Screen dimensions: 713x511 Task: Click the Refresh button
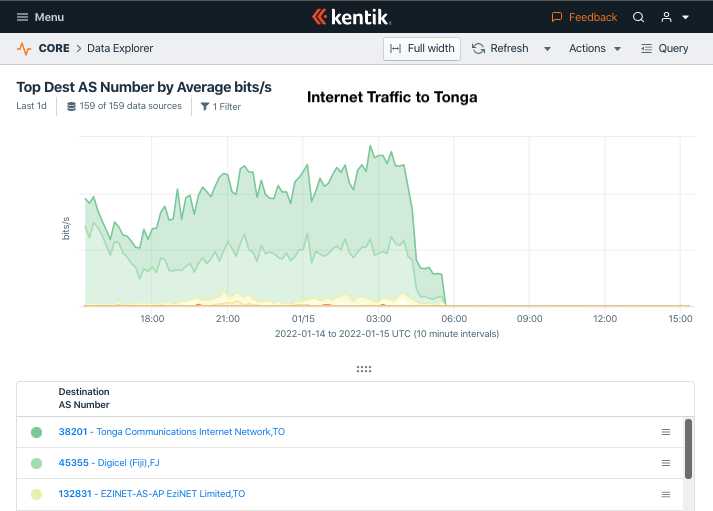point(500,49)
